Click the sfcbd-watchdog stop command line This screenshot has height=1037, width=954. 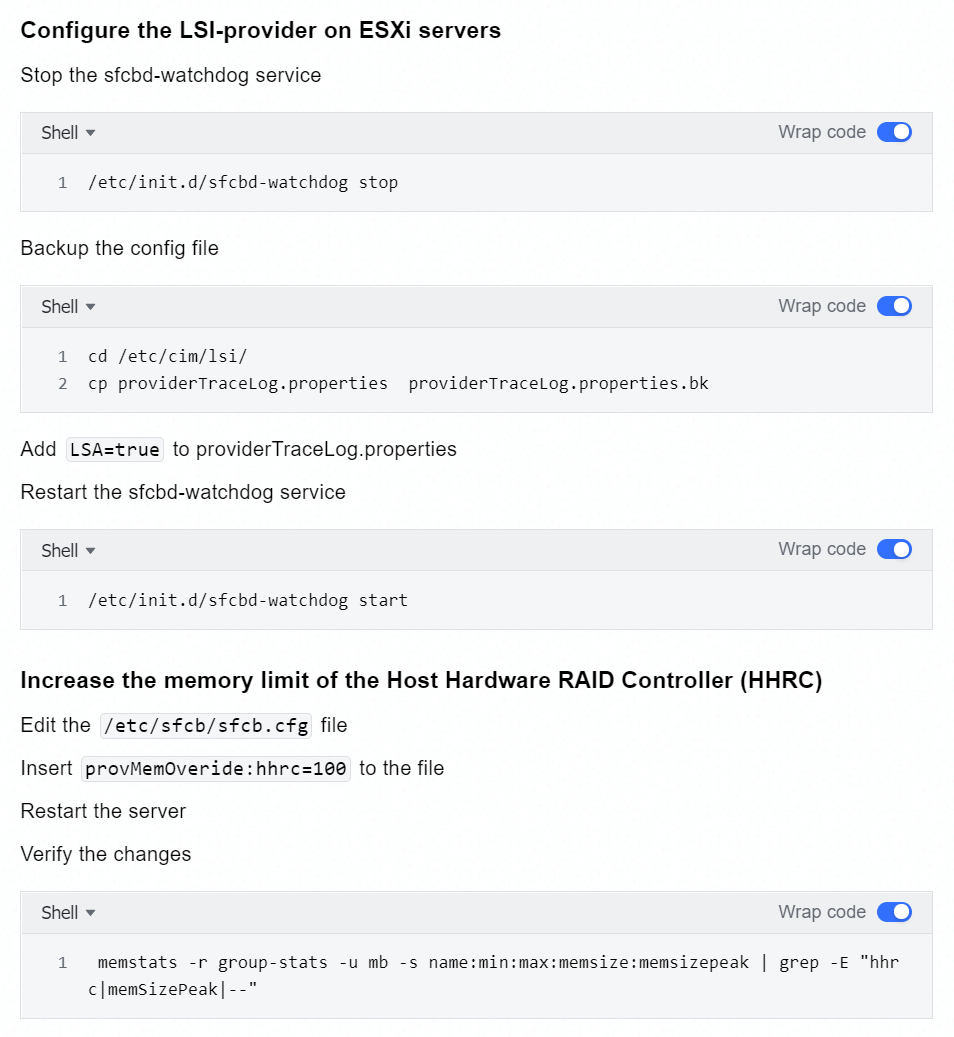point(243,183)
